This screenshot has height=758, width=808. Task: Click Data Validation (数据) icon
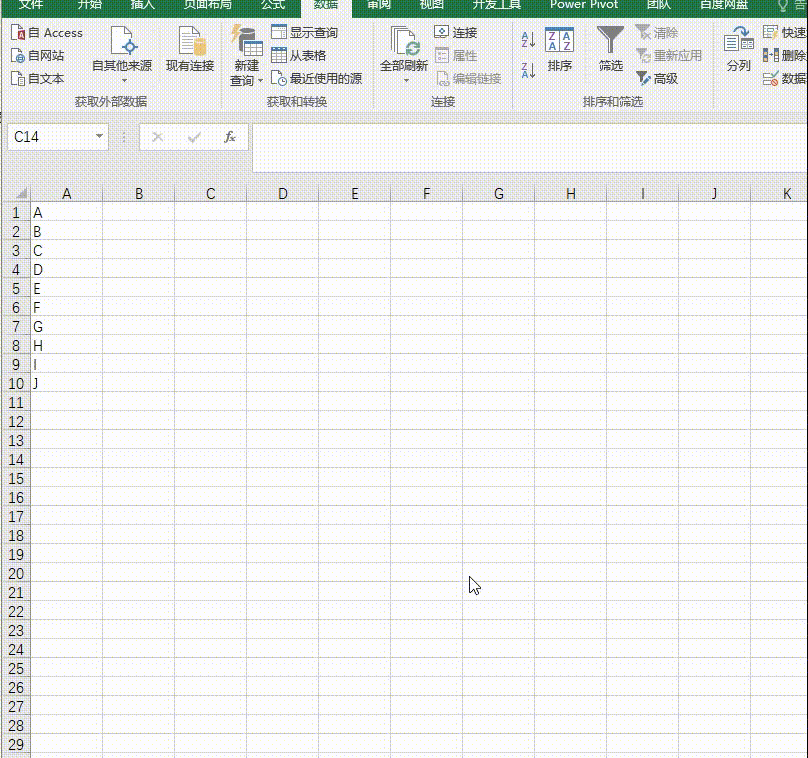[x=770, y=78]
